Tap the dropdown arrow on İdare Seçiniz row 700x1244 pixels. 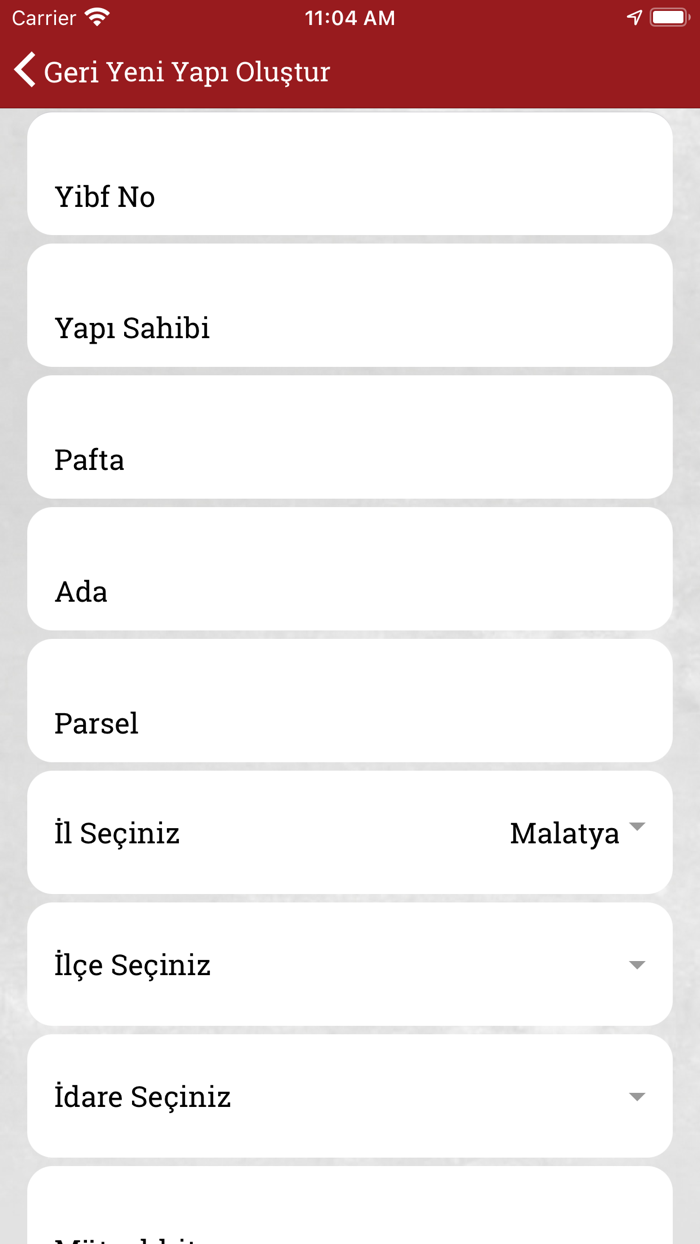click(x=638, y=1096)
